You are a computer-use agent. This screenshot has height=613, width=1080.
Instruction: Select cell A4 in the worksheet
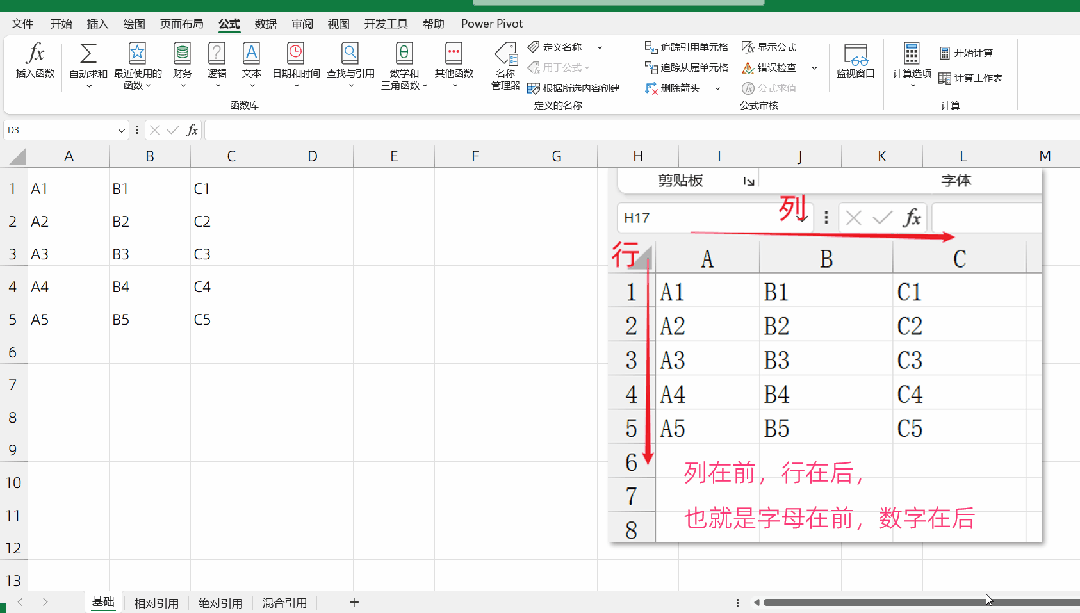coord(68,287)
